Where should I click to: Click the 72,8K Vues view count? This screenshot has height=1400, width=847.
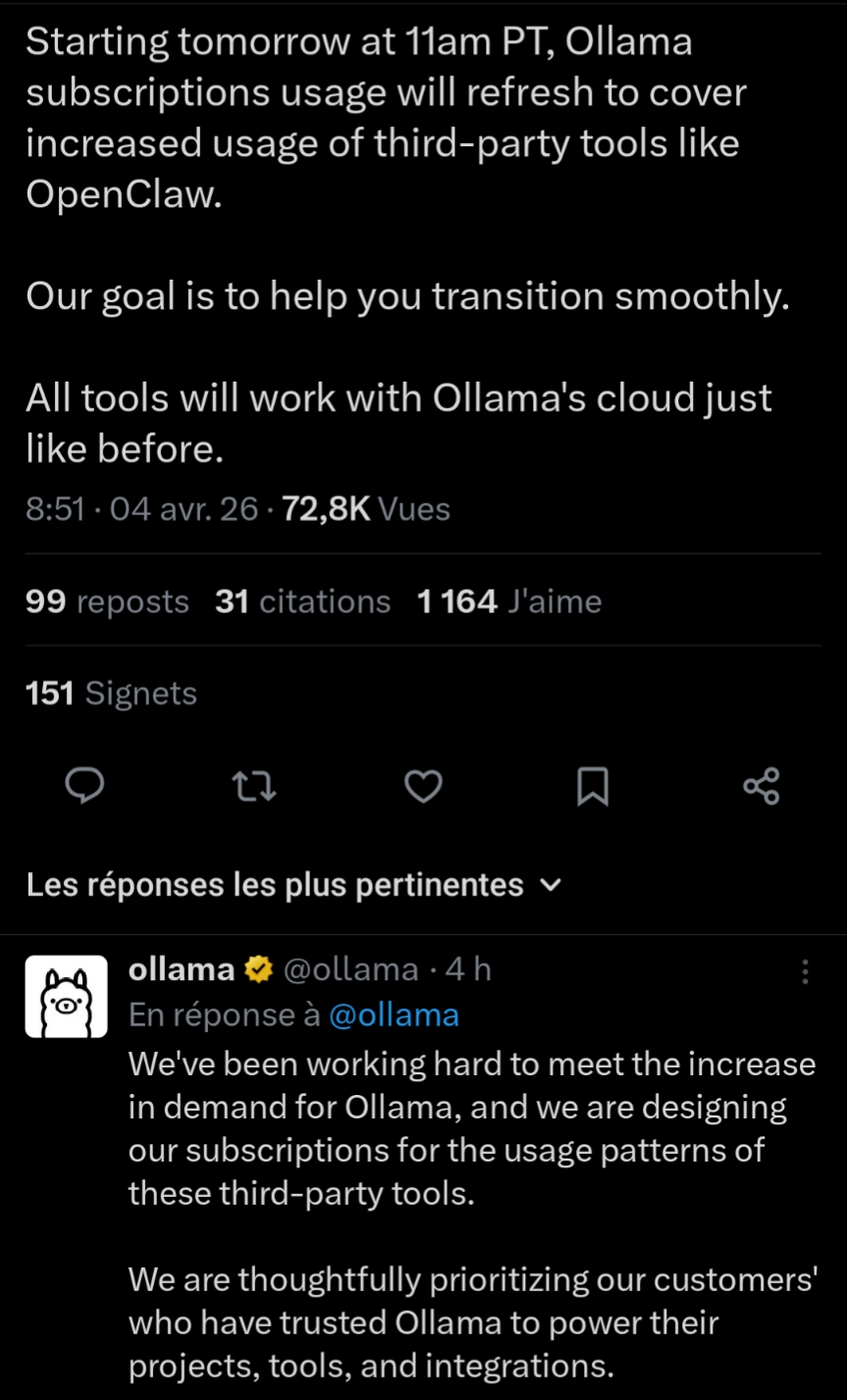tap(365, 509)
